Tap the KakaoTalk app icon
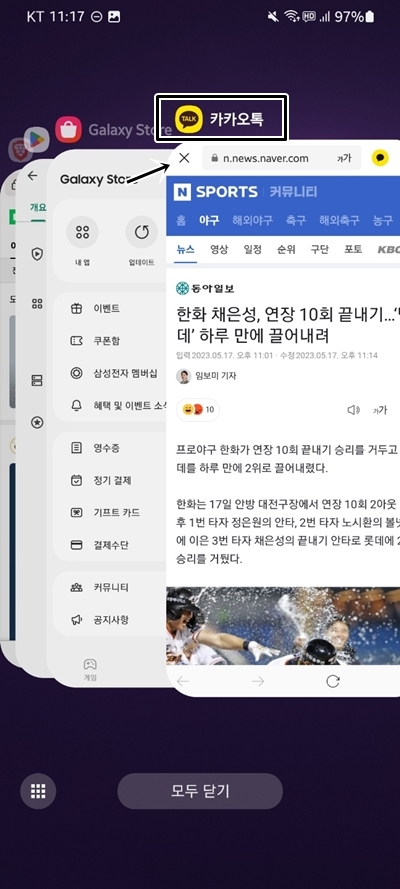 pyautogui.click(x=189, y=119)
